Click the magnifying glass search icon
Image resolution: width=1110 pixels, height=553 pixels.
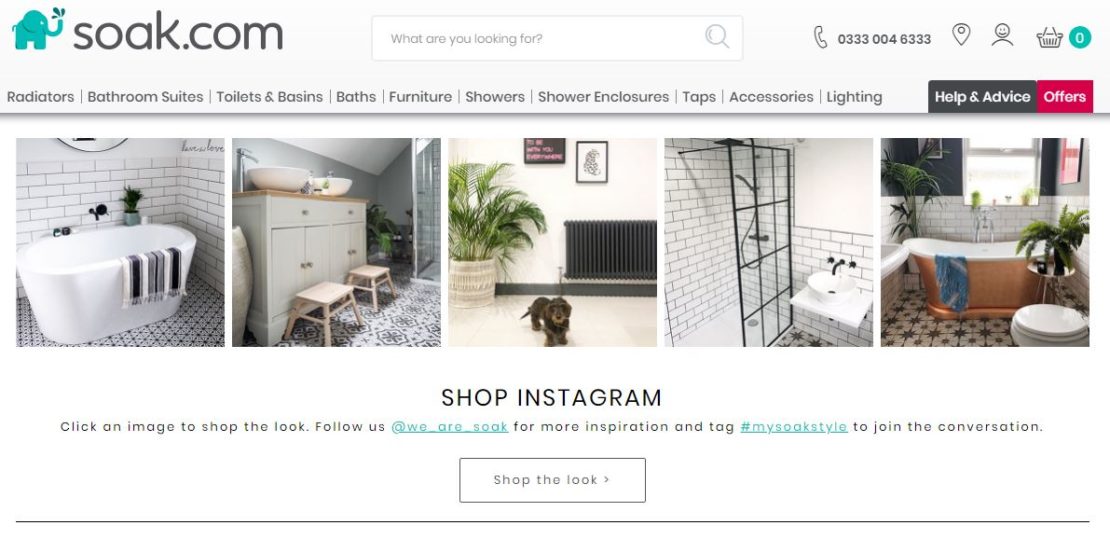(x=716, y=36)
